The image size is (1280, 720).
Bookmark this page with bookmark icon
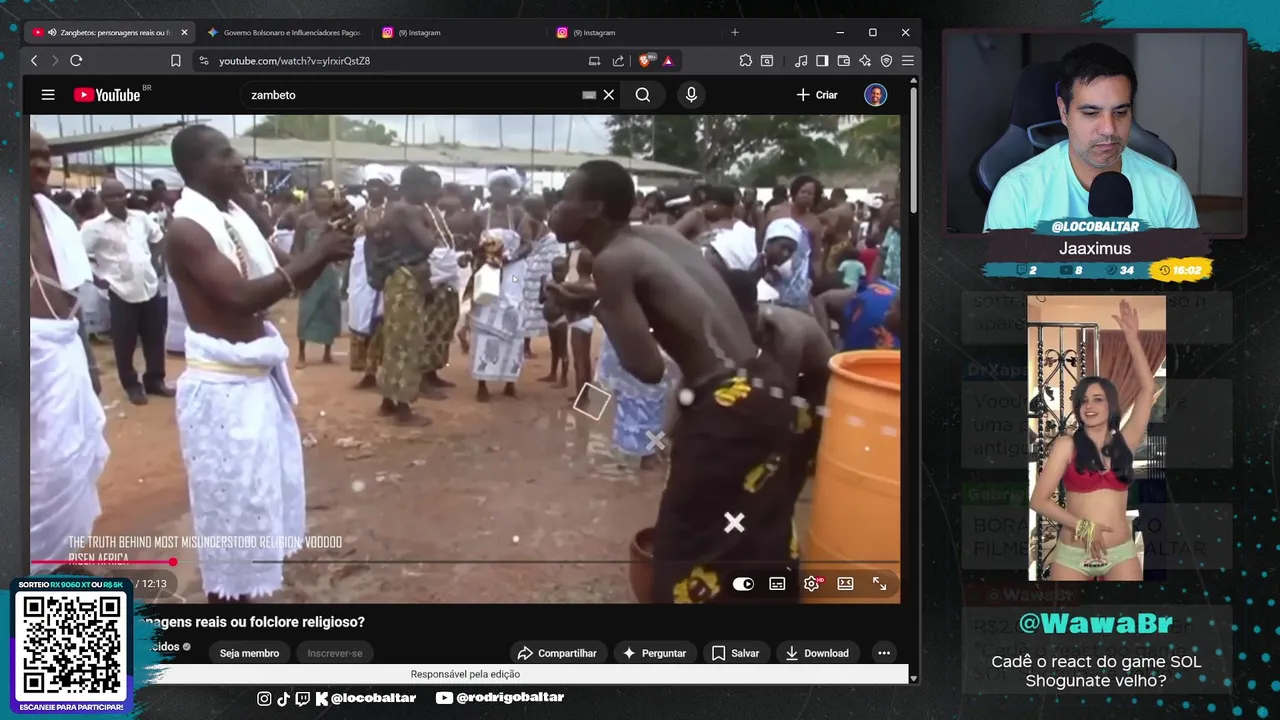(x=176, y=61)
